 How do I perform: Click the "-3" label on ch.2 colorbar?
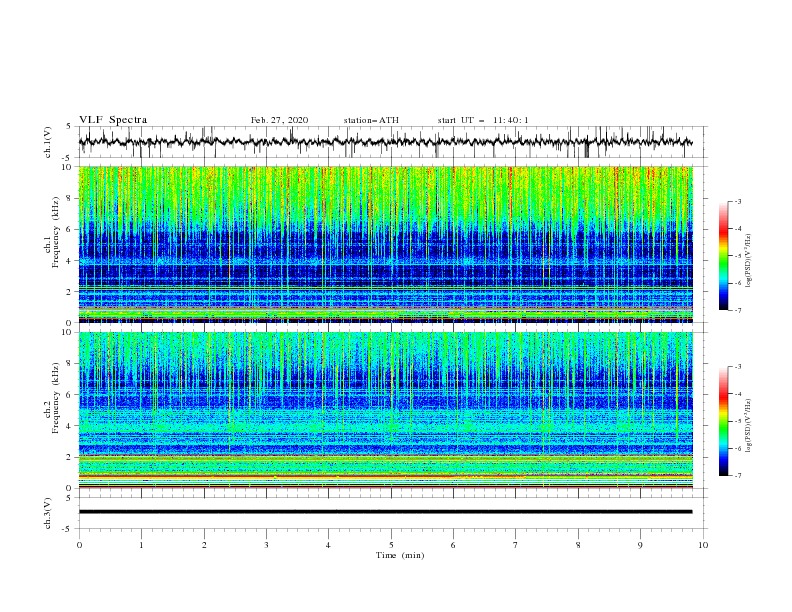(737, 367)
